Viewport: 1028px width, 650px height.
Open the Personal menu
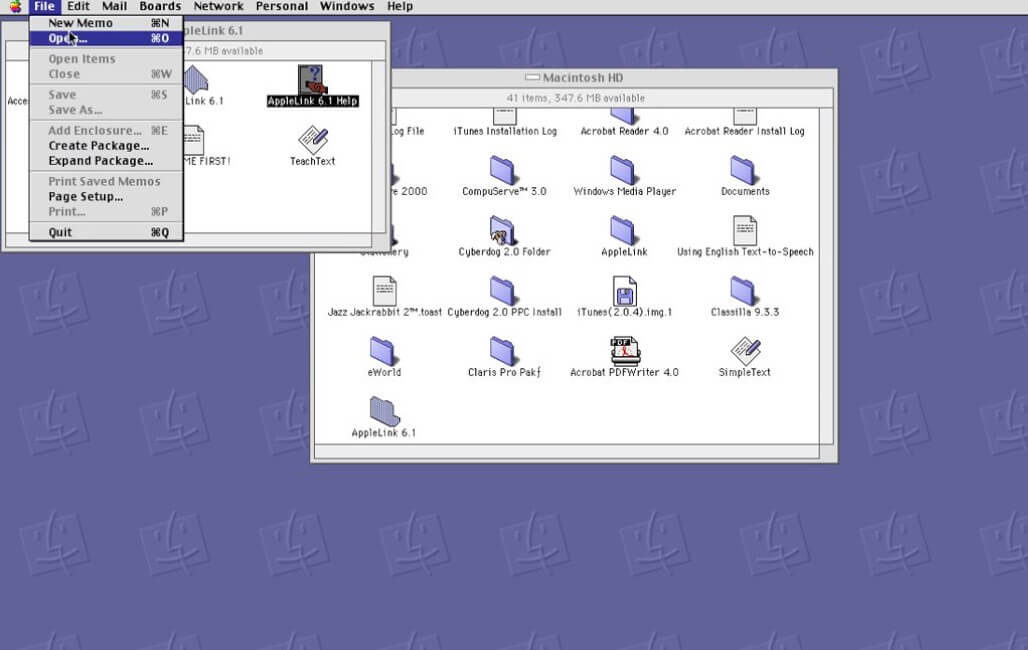pos(282,7)
